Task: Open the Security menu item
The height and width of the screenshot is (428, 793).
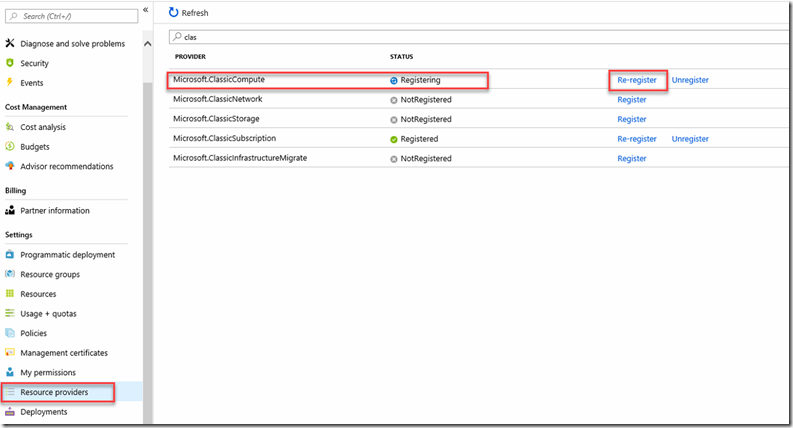Action: pyautogui.click(x=34, y=63)
